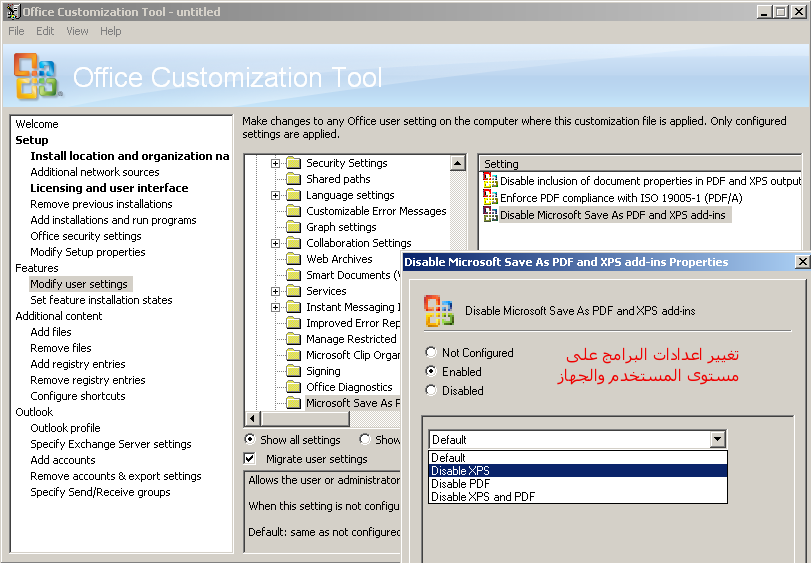Click the Graph settings folder icon
This screenshot has width=811, height=563.
(294, 227)
